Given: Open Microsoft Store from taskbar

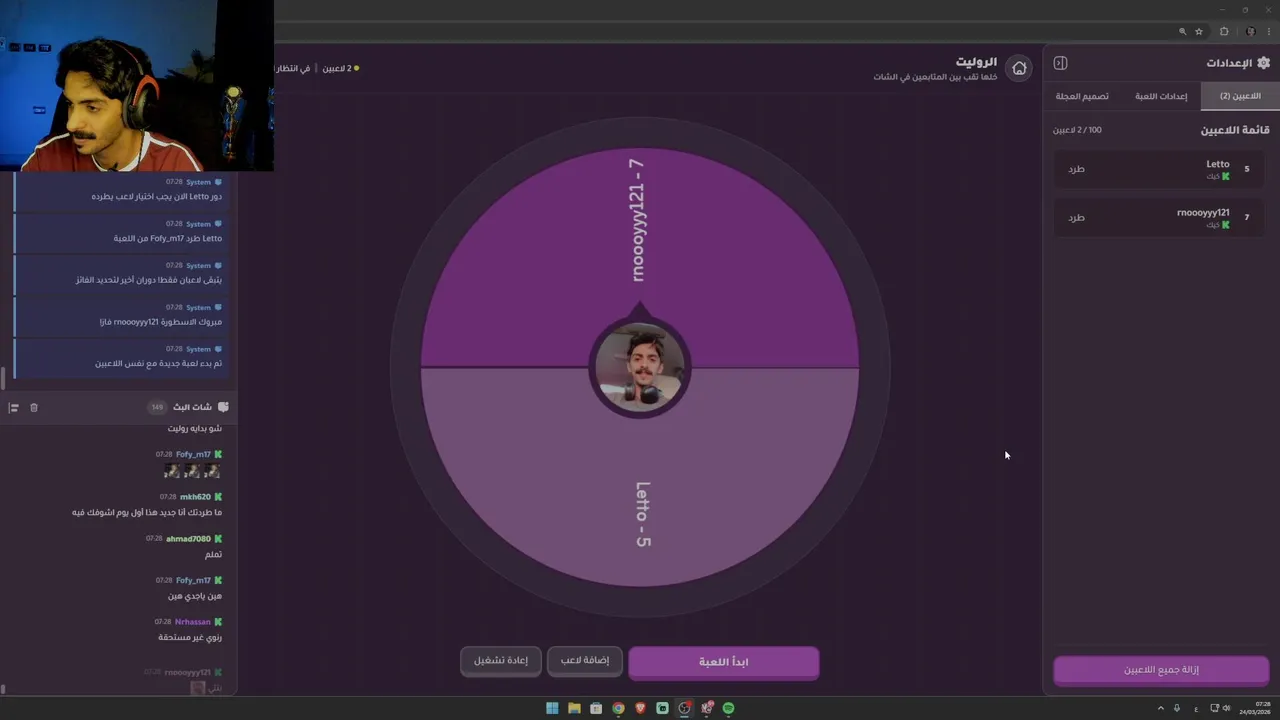Looking at the screenshot, I should pyautogui.click(x=596, y=708).
